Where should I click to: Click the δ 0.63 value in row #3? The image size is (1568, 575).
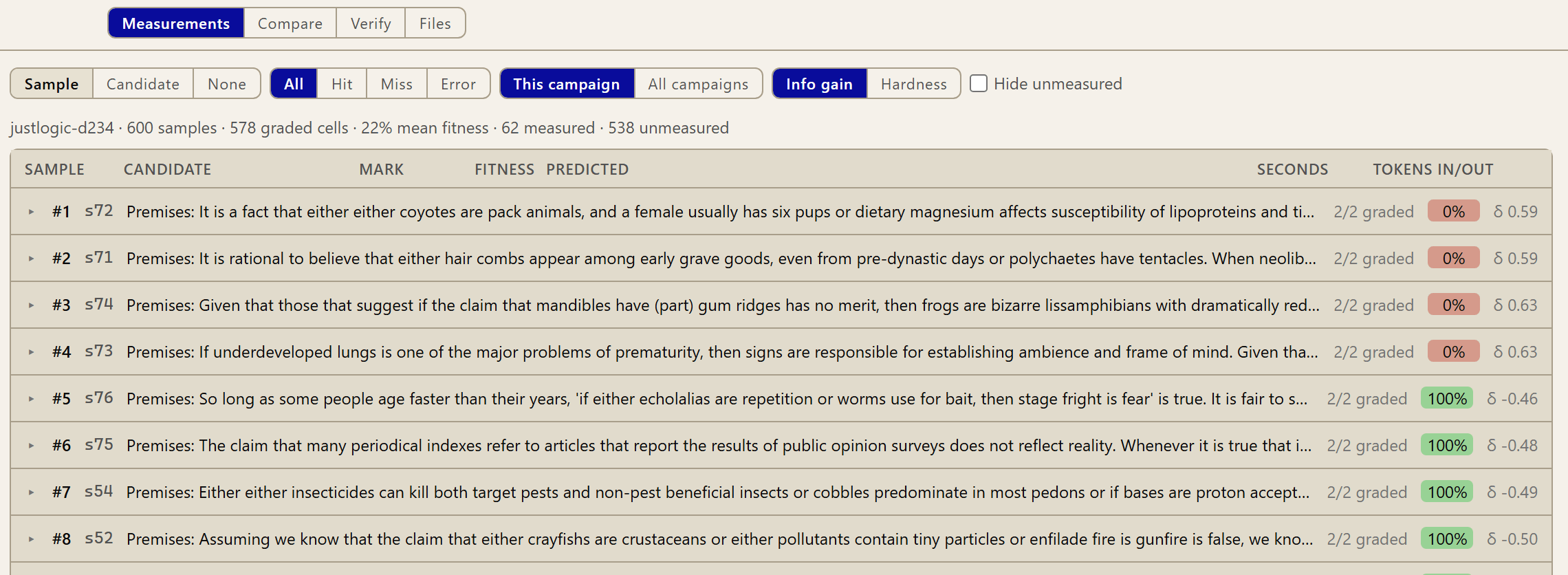tap(1515, 305)
